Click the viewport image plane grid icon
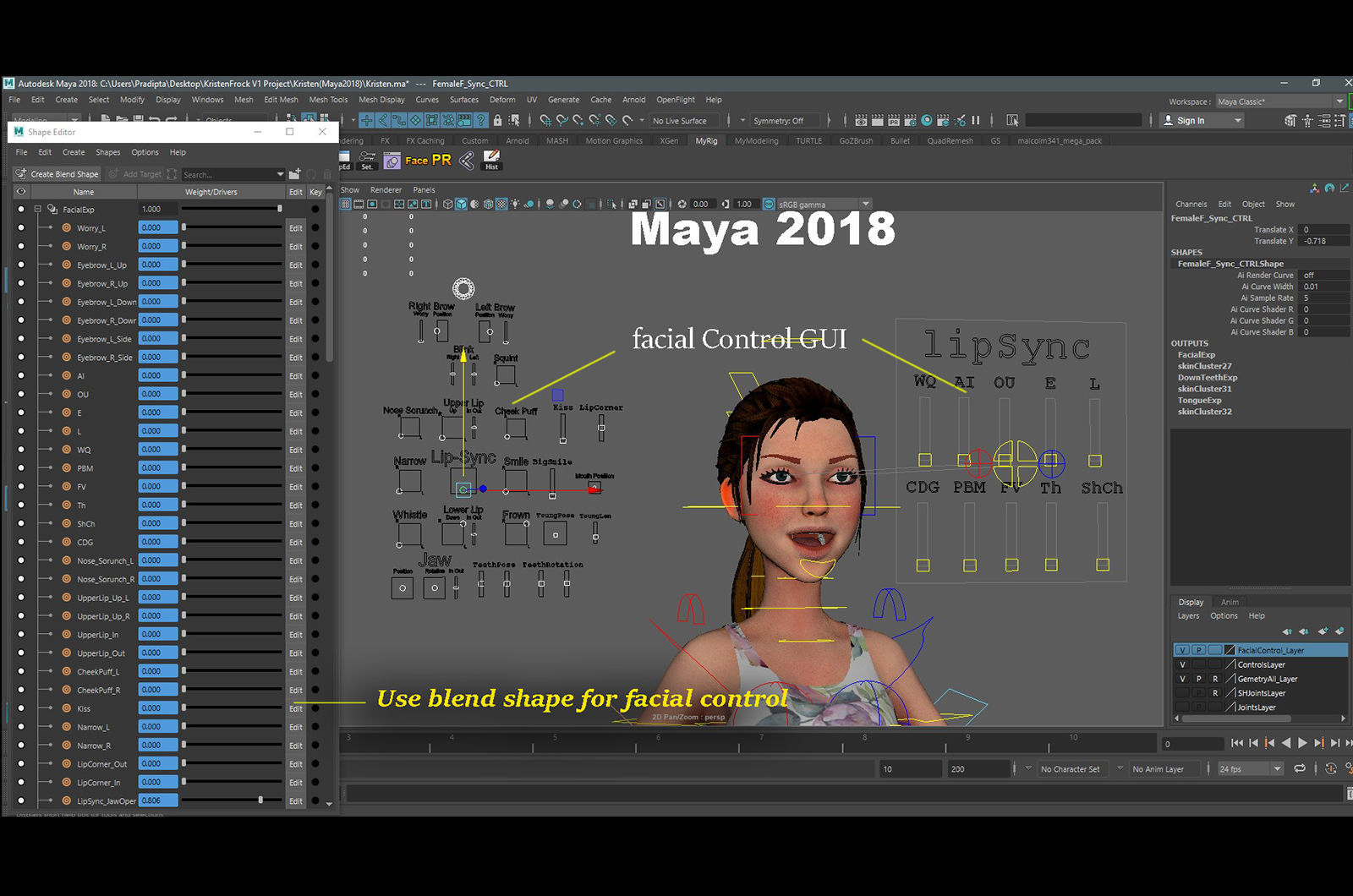The image size is (1353, 896). pyautogui.click(x=345, y=204)
